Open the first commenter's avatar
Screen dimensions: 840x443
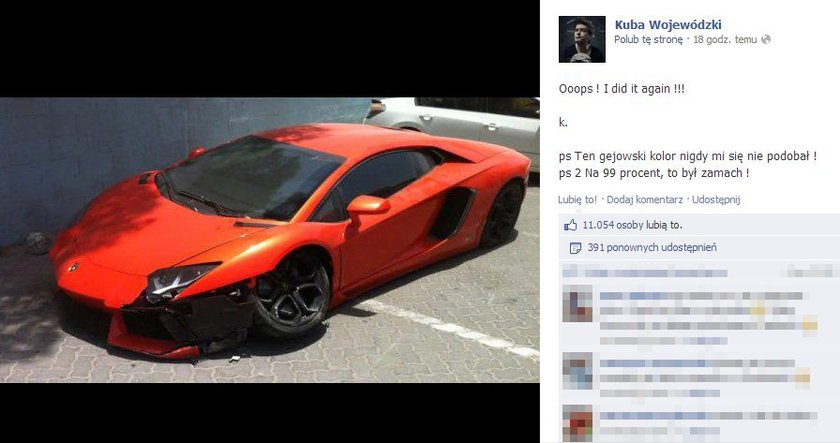click(578, 304)
